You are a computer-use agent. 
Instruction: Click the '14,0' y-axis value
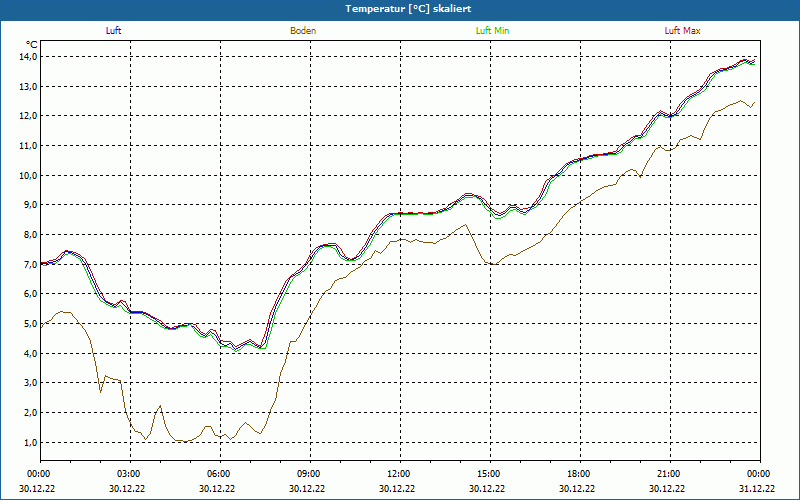coord(29,57)
